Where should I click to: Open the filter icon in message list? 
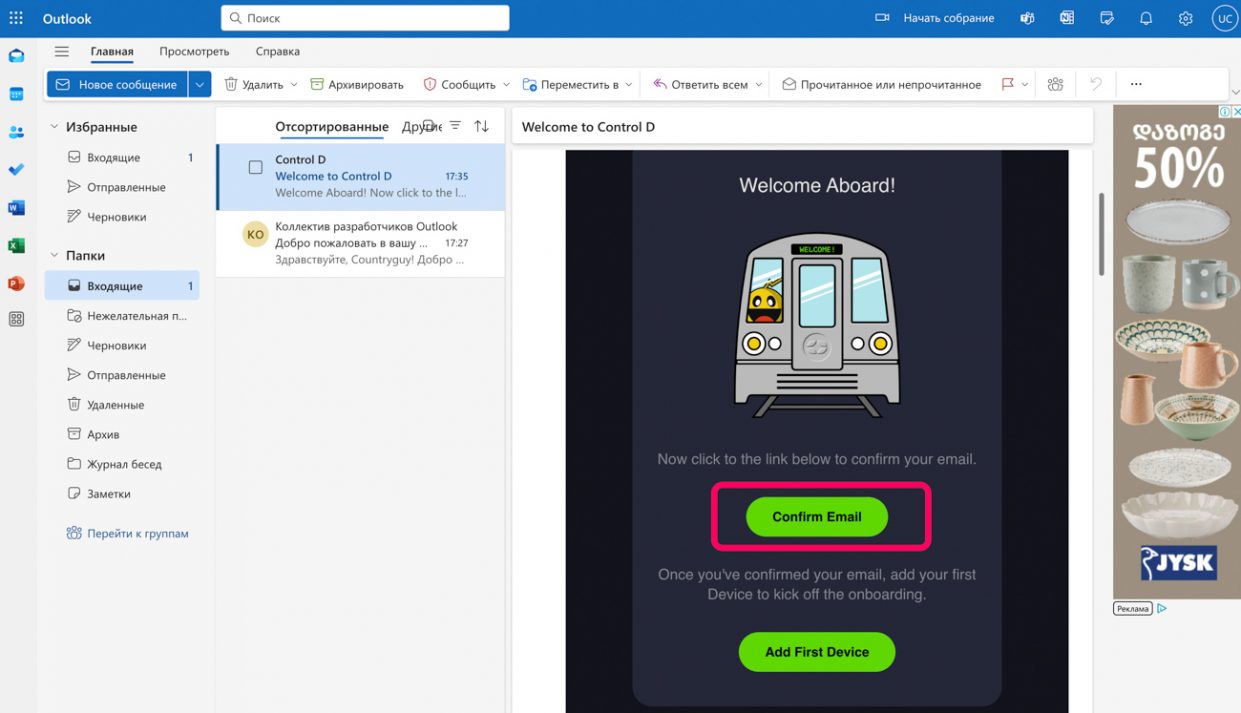click(455, 126)
